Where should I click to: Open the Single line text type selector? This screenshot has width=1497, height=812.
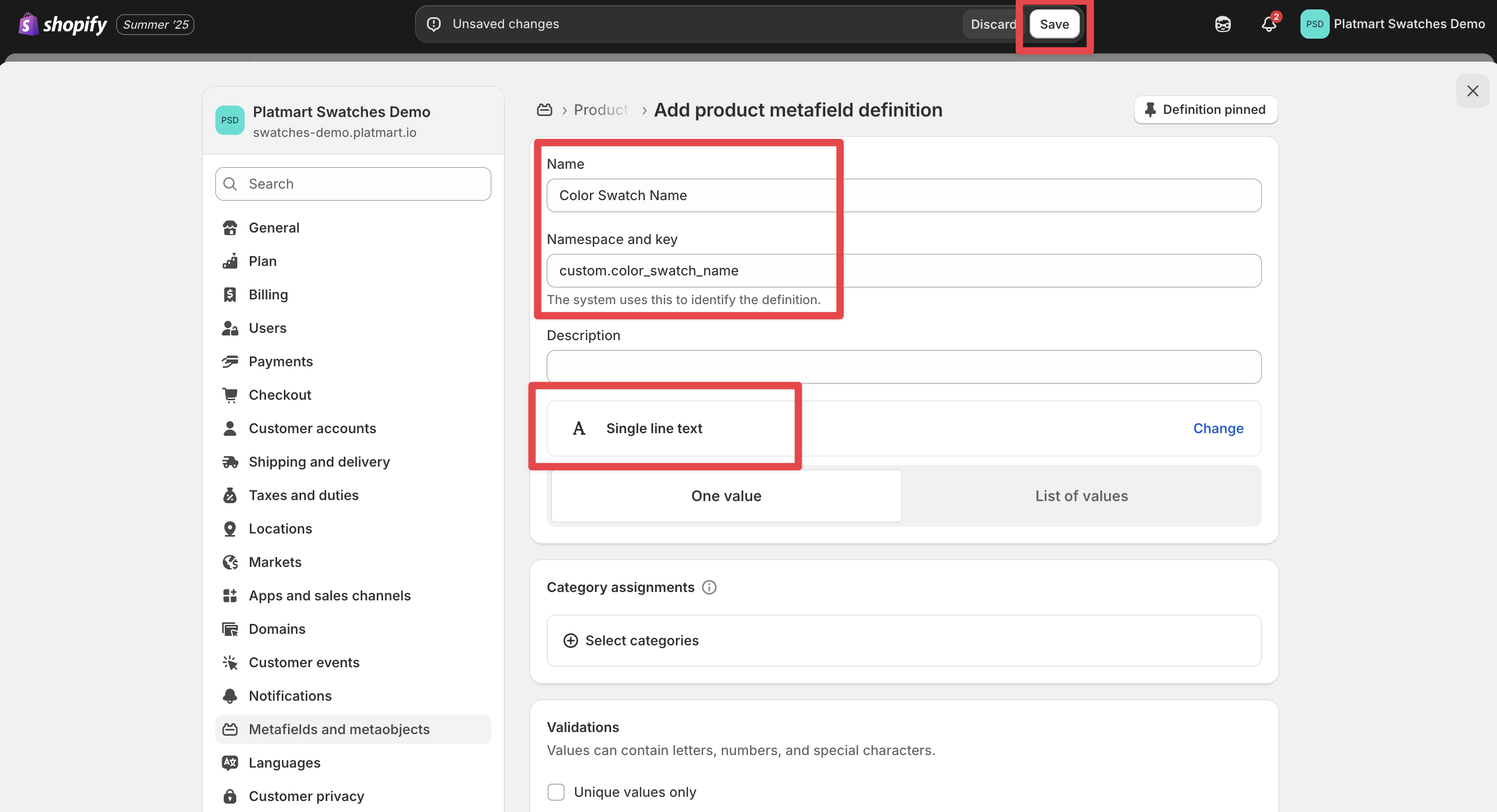pyautogui.click(x=904, y=428)
